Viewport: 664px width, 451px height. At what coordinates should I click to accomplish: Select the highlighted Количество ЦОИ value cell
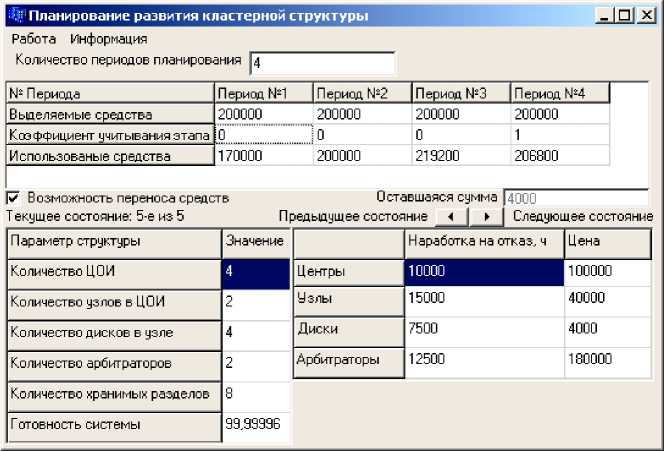[256, 274]
